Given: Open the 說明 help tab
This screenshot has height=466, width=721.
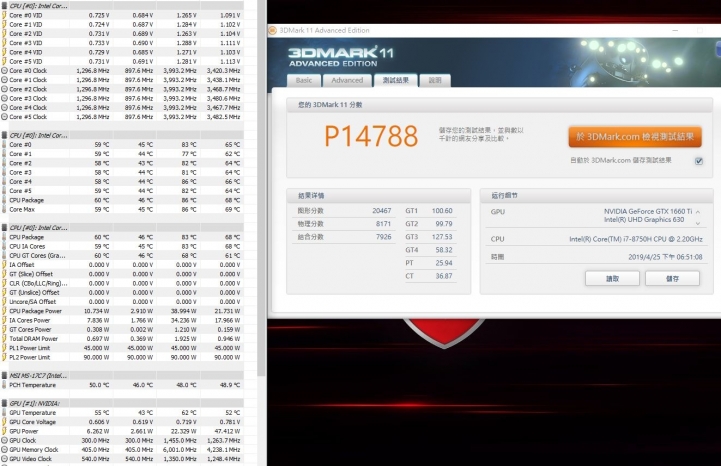Looking at the screenshot, I should (x=435, y=81).
